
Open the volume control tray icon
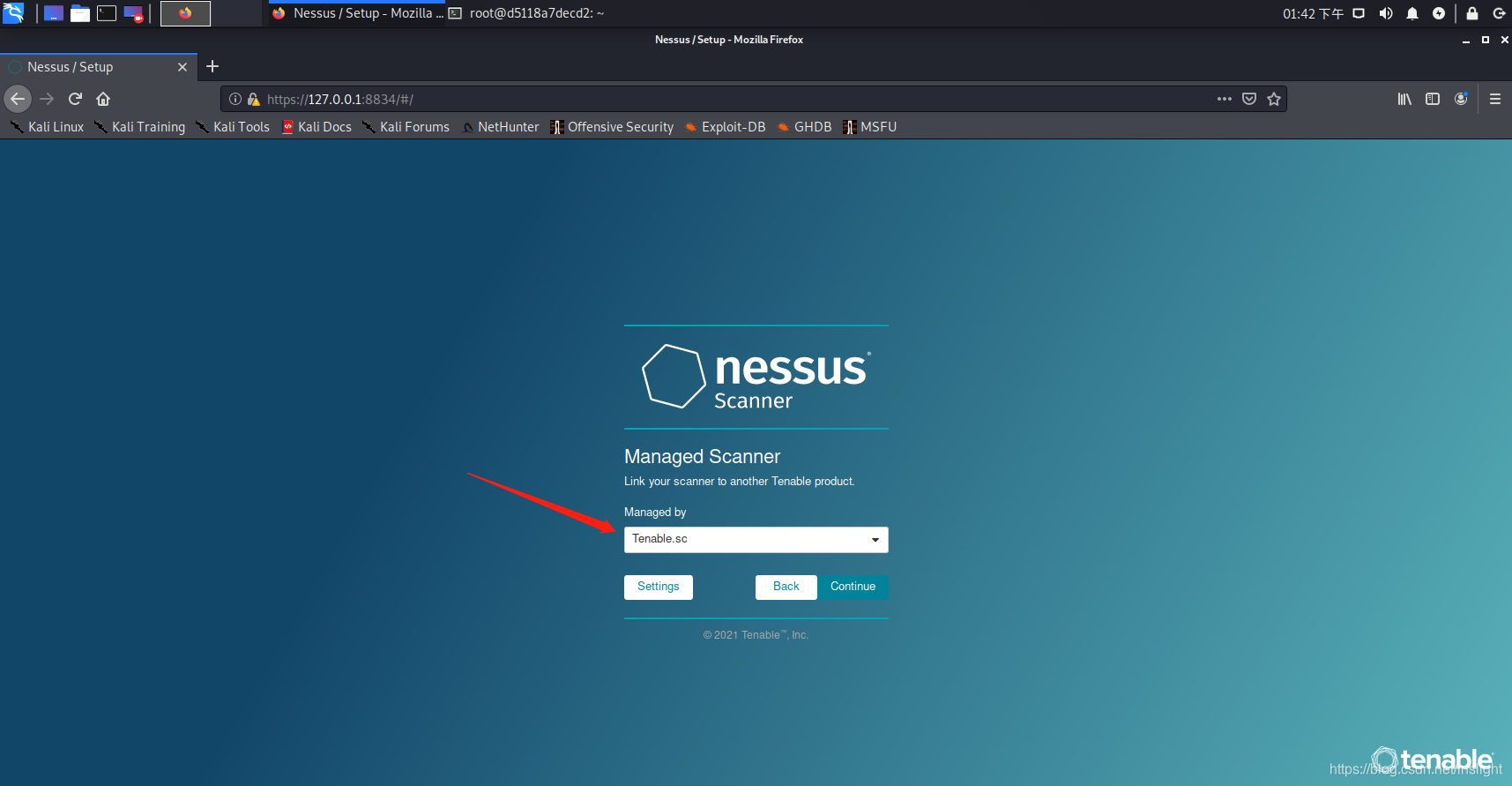point(1386,13)
